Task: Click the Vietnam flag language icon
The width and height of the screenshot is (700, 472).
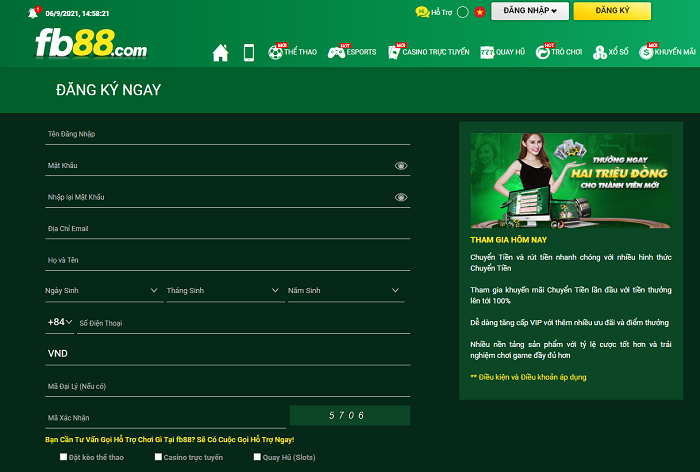Action: point(452,11)
